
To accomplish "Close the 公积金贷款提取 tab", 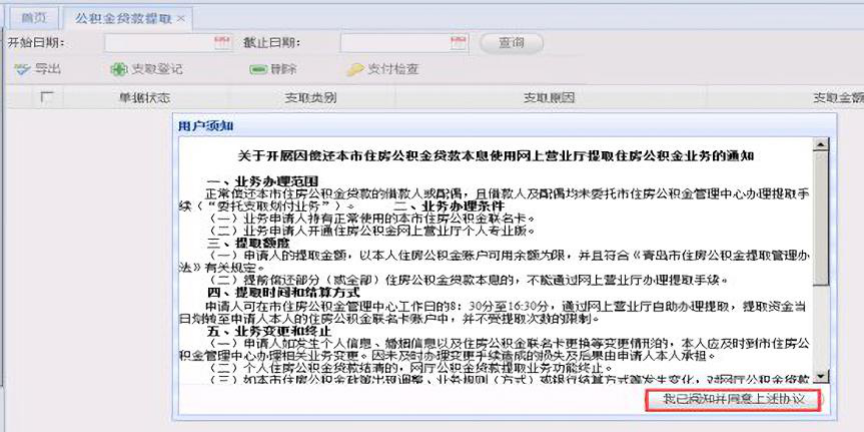I will pos(181,19).
